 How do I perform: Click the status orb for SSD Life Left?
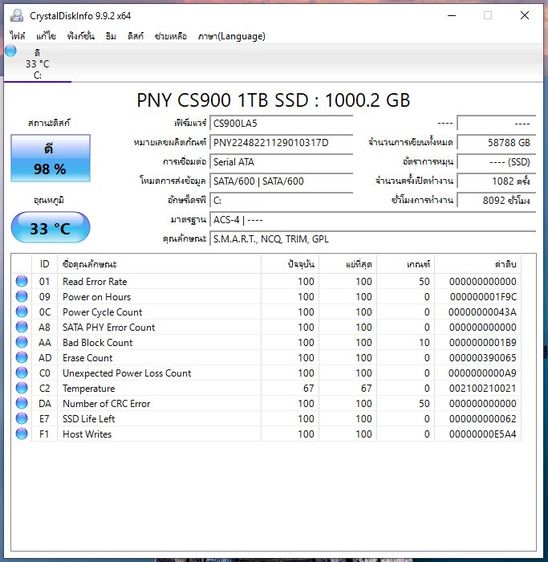point(22,418)
